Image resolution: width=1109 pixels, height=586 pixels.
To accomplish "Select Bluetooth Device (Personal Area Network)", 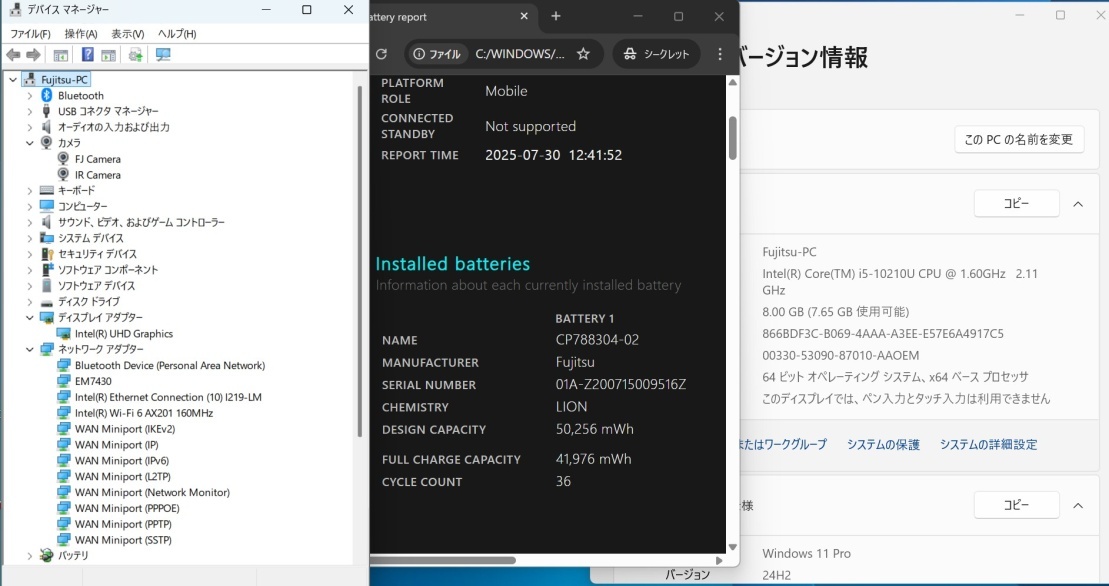I will point(170,365).
